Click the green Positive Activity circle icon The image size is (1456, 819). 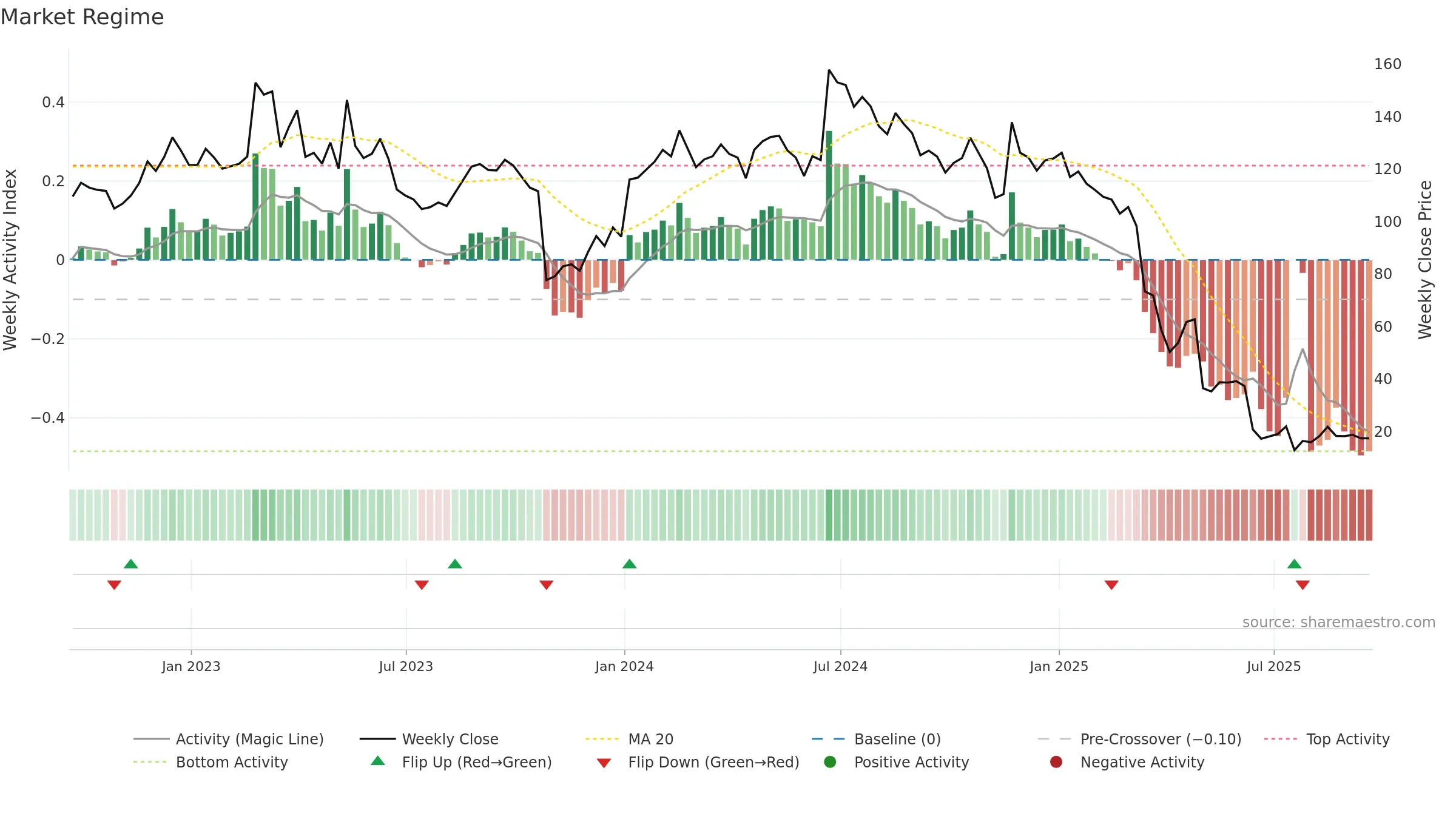(x=830, y=762)
